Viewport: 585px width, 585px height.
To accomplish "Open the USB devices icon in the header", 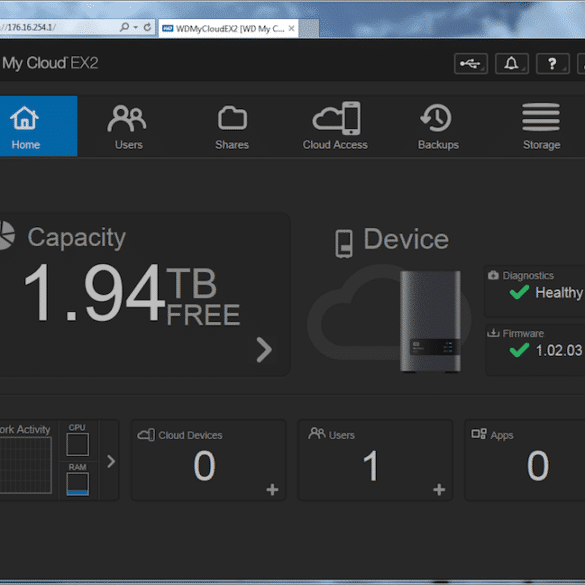I will click(x=470, y=63).
